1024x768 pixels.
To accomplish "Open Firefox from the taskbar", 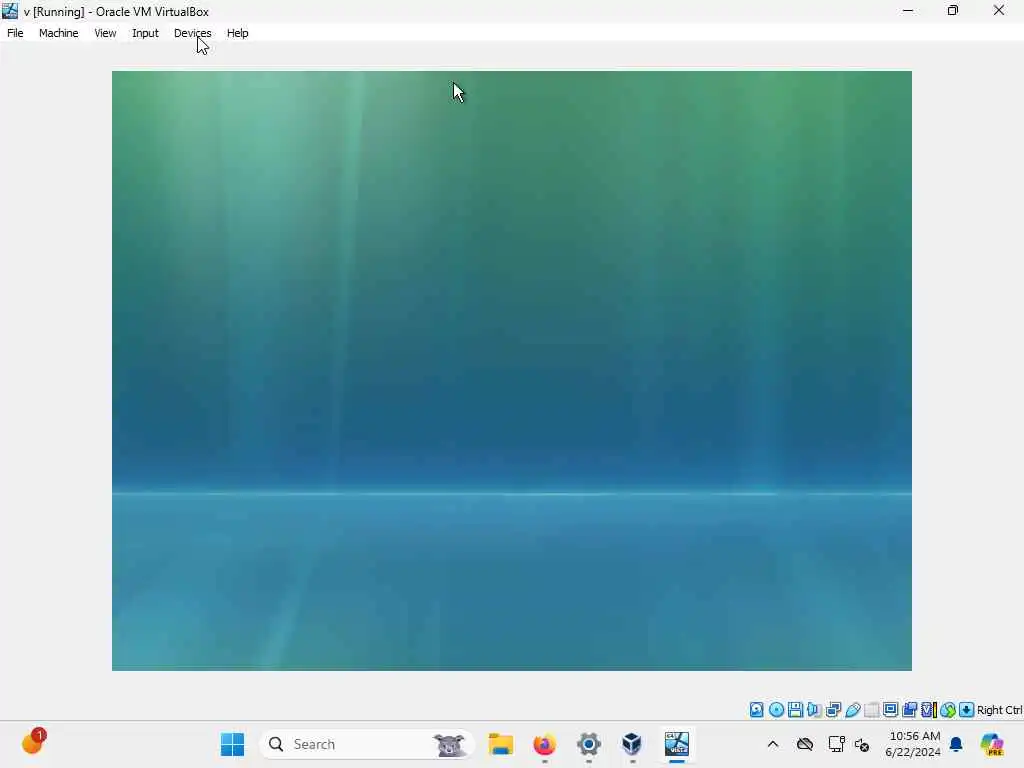I will [x=545, y=744].
